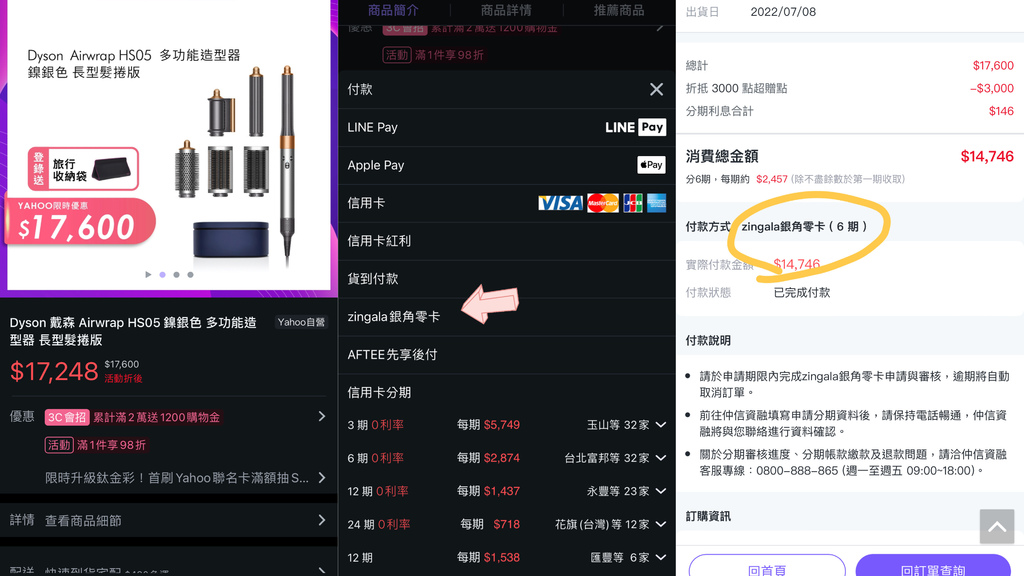
Task: Choose the JCB card icon
Action: click(633, 203)
